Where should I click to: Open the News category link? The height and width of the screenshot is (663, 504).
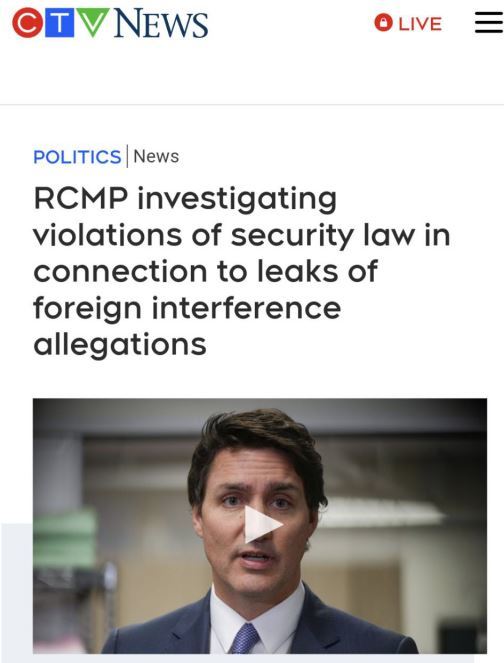point(156,156)
